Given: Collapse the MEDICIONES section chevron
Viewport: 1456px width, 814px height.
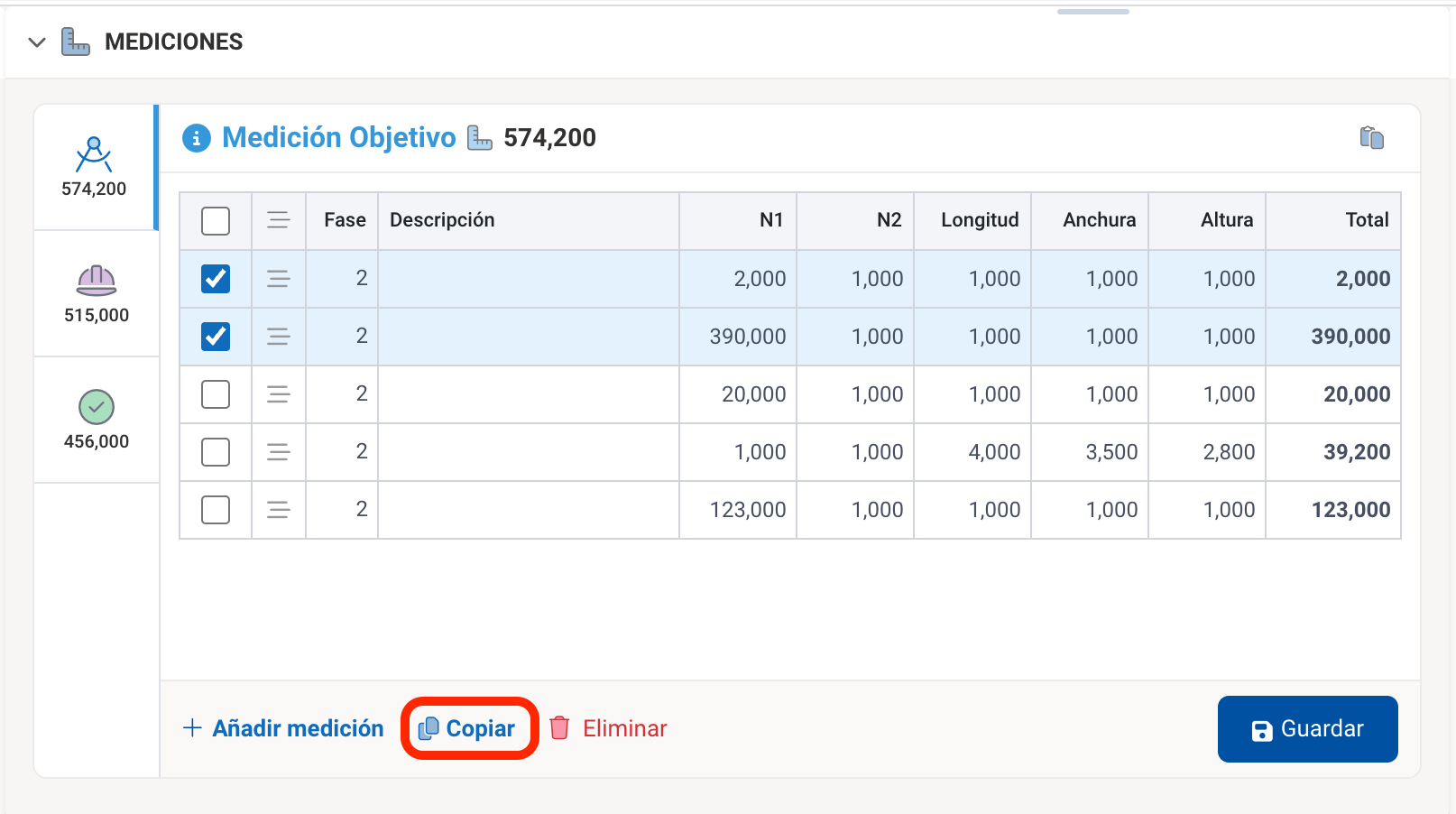Looking at the screenshot, I should point(37,42).
